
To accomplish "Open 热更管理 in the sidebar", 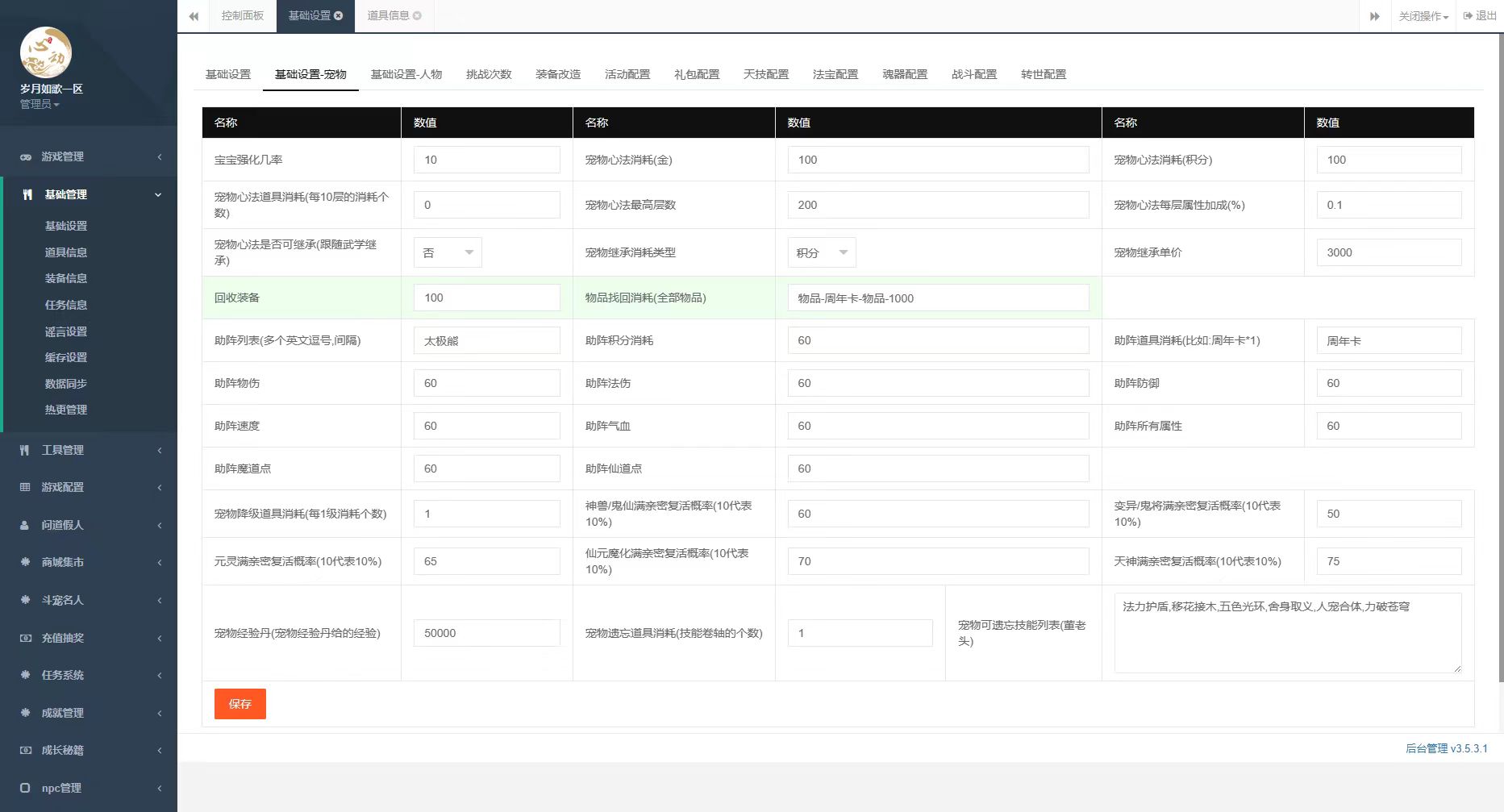I will [66, 410].
